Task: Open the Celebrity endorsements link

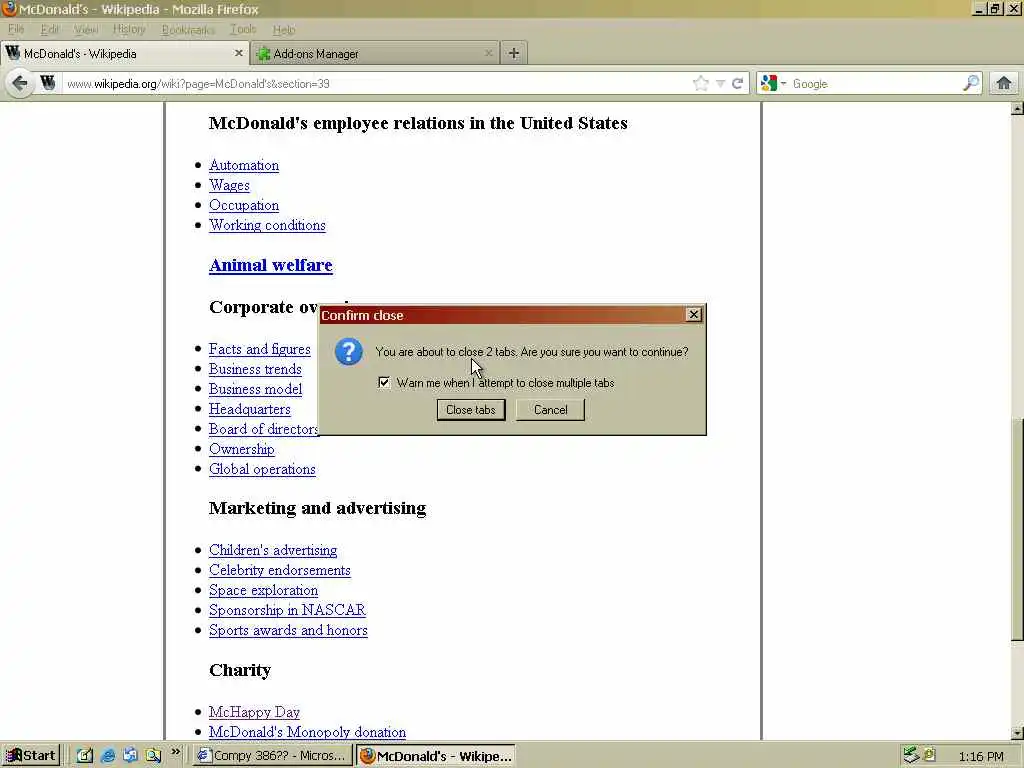Action: 280,570
